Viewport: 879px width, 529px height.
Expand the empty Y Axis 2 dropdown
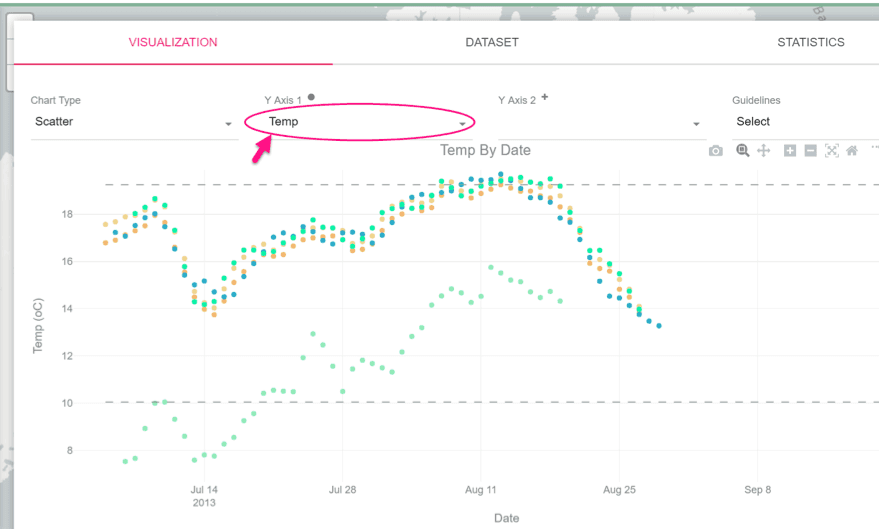point(601,122)
